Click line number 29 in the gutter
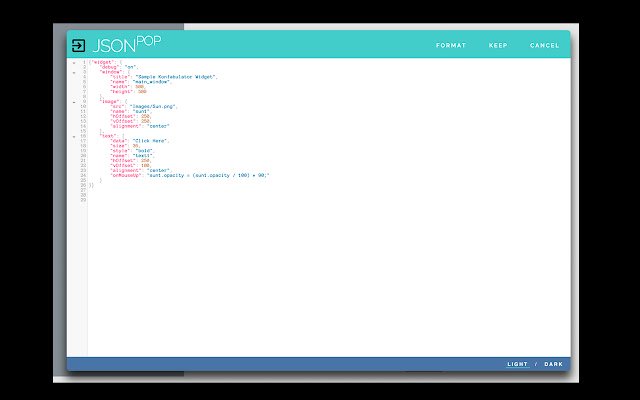This screenshot has height=400, width=640. click(83, 200)
